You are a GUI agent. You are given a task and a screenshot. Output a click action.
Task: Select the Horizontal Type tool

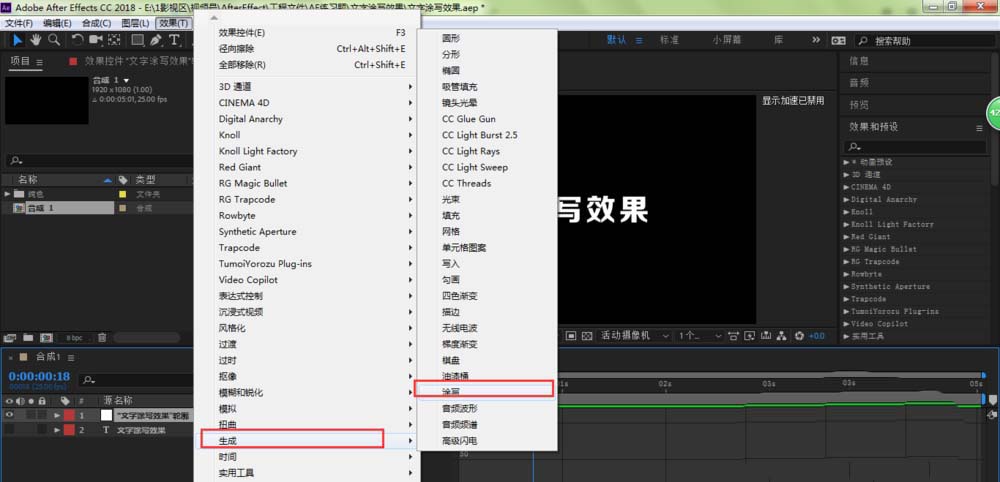(173, 40)
